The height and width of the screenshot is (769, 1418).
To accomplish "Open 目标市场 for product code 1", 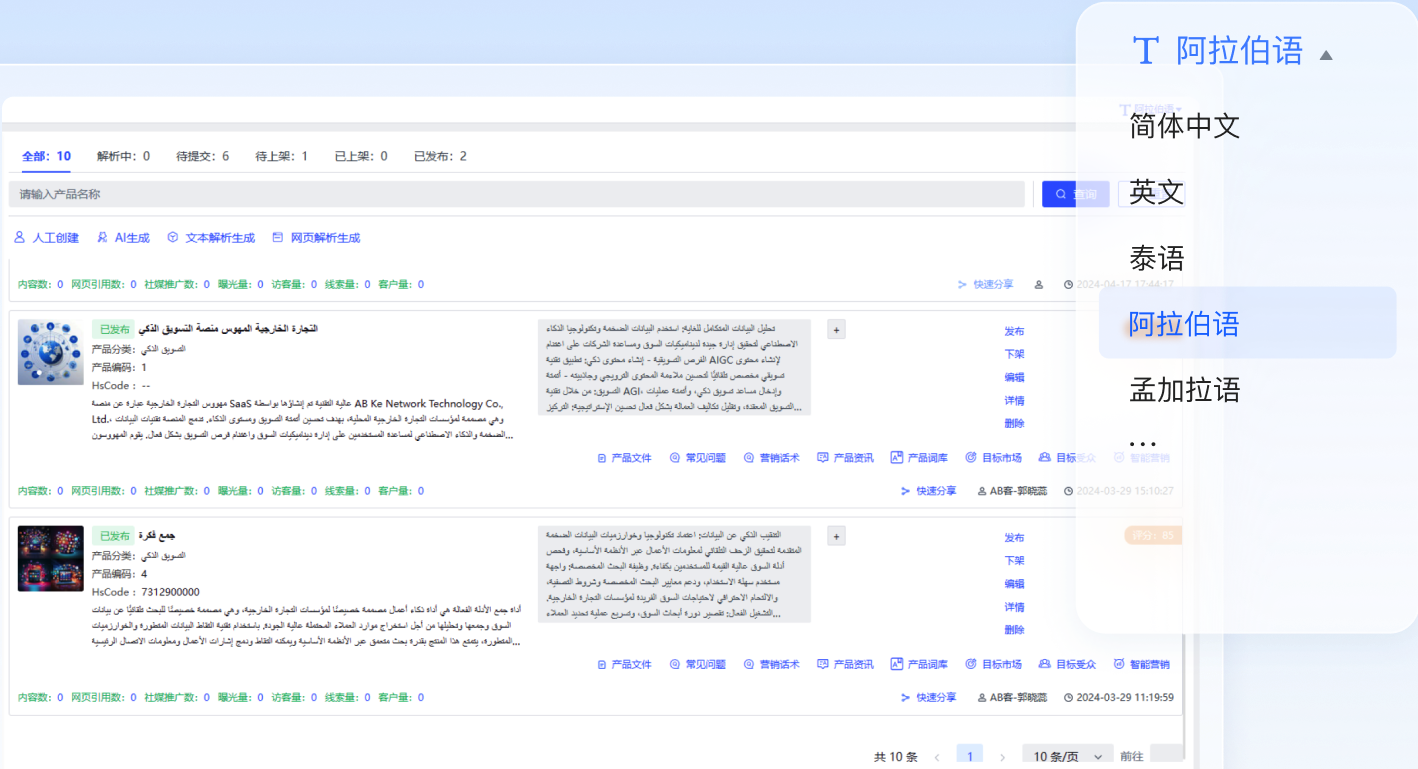I will click(994, 458).
